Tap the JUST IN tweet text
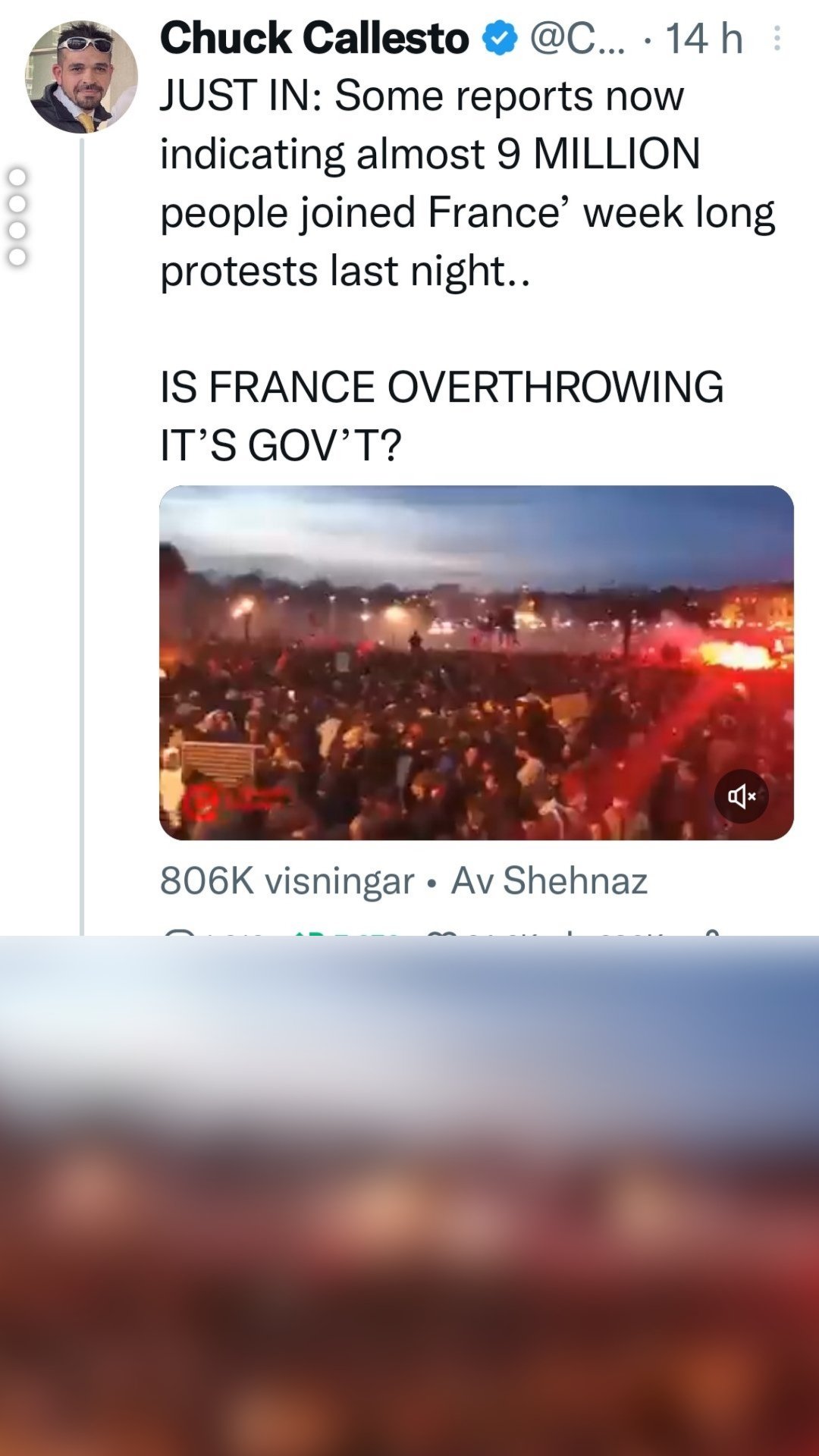The width and height of the screenshot is (819, 1456). 467,184
